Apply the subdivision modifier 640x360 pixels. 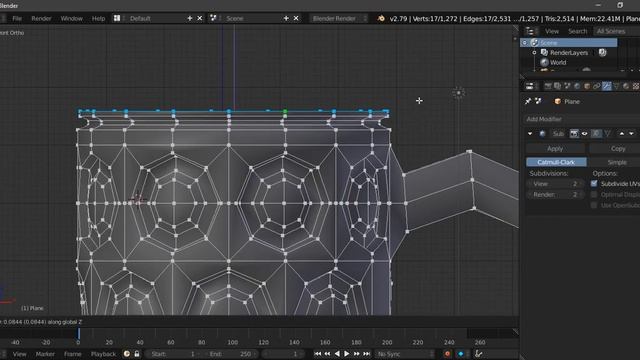[x=555, y=149]
